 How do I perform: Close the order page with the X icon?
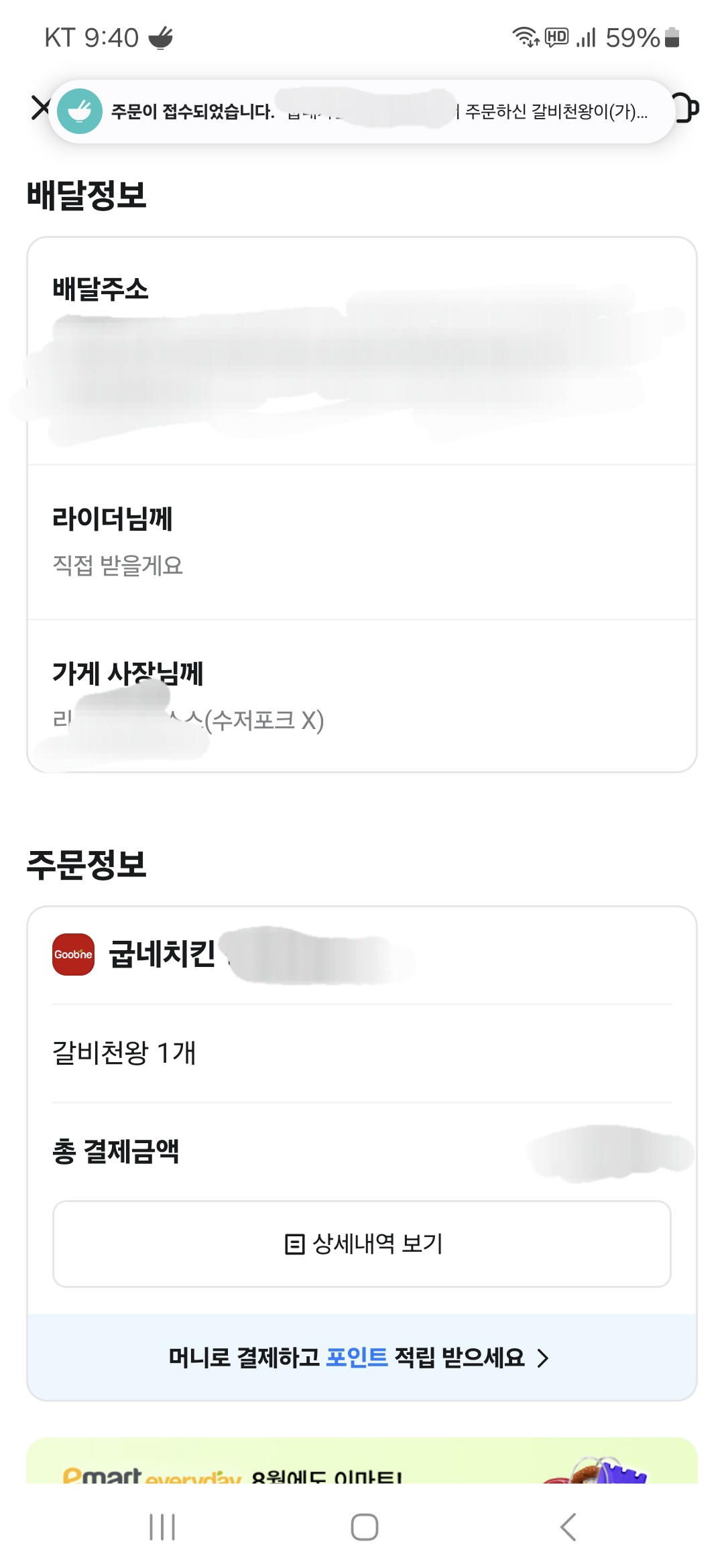point(40,108)
